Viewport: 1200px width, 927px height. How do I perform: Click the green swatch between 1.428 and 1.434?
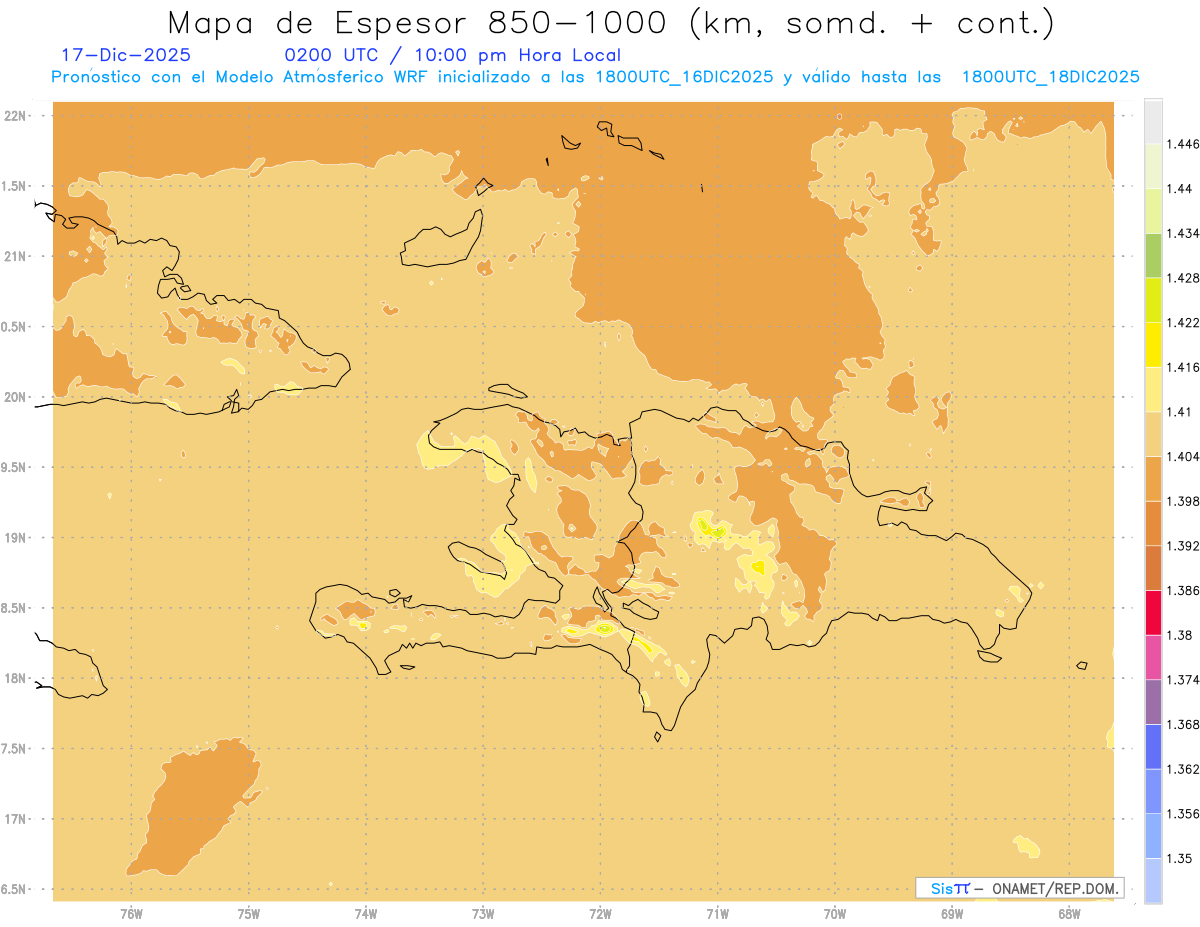[1153, 255]
